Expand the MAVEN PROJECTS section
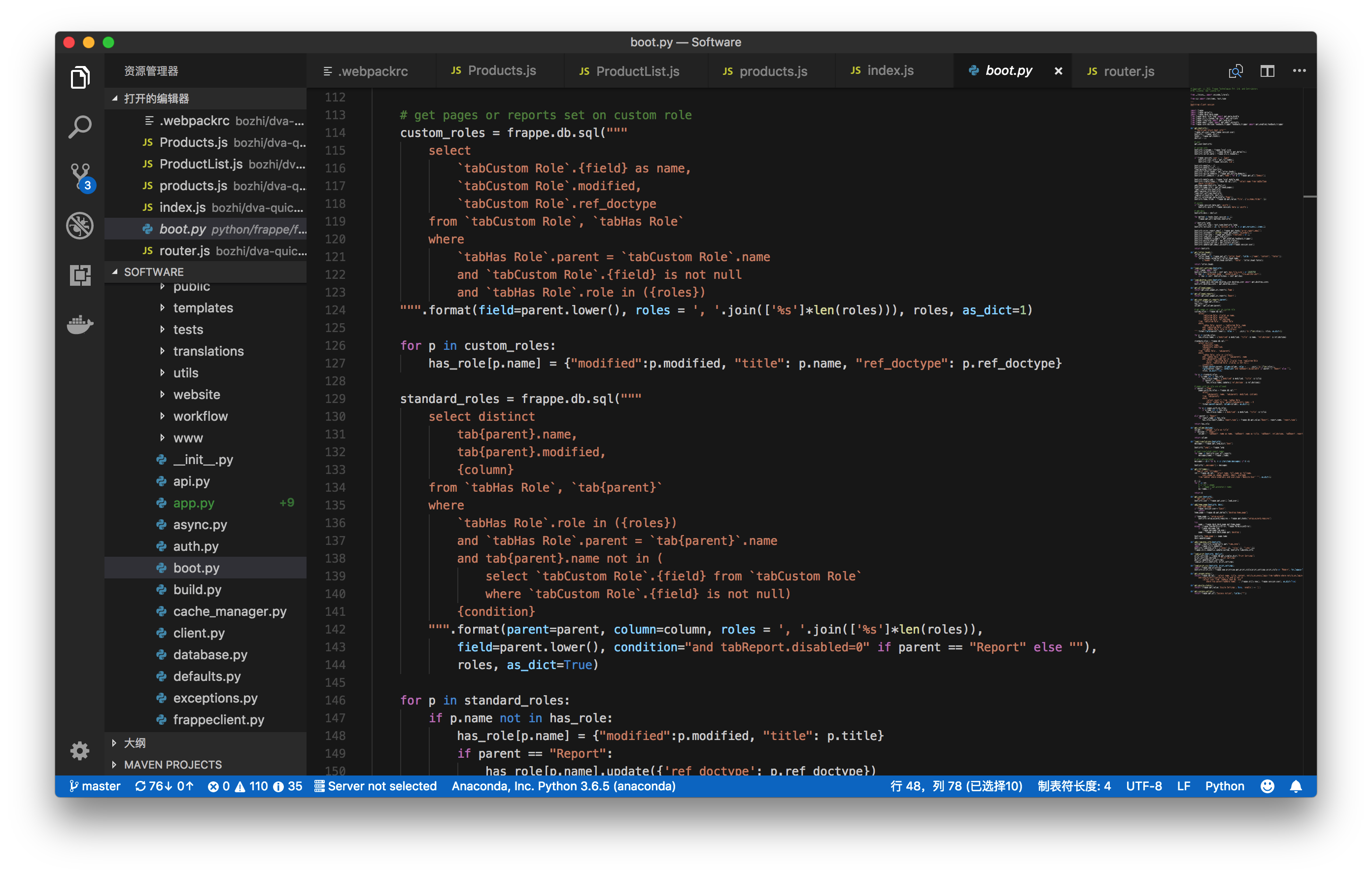The height and width of the screenshot is (876, 1372). click(172, 764)
